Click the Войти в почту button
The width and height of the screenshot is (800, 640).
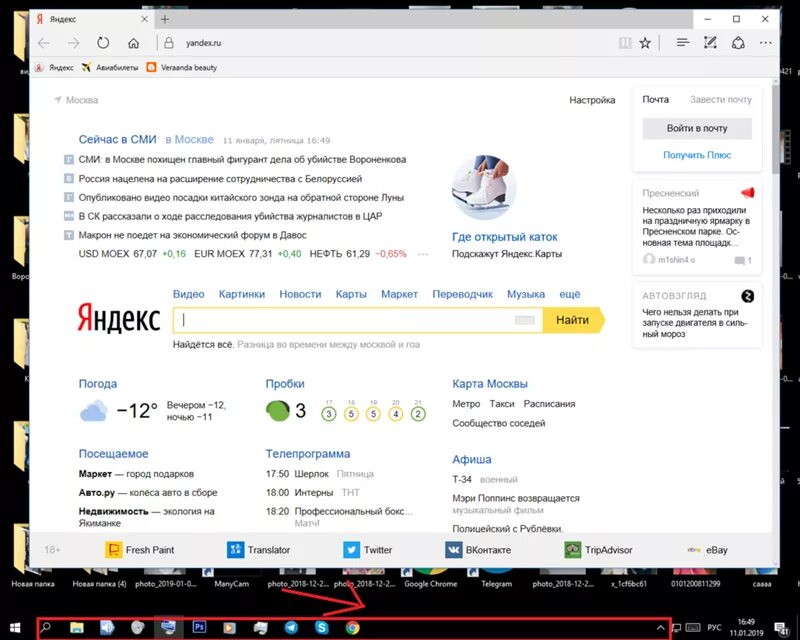[697, 129]
